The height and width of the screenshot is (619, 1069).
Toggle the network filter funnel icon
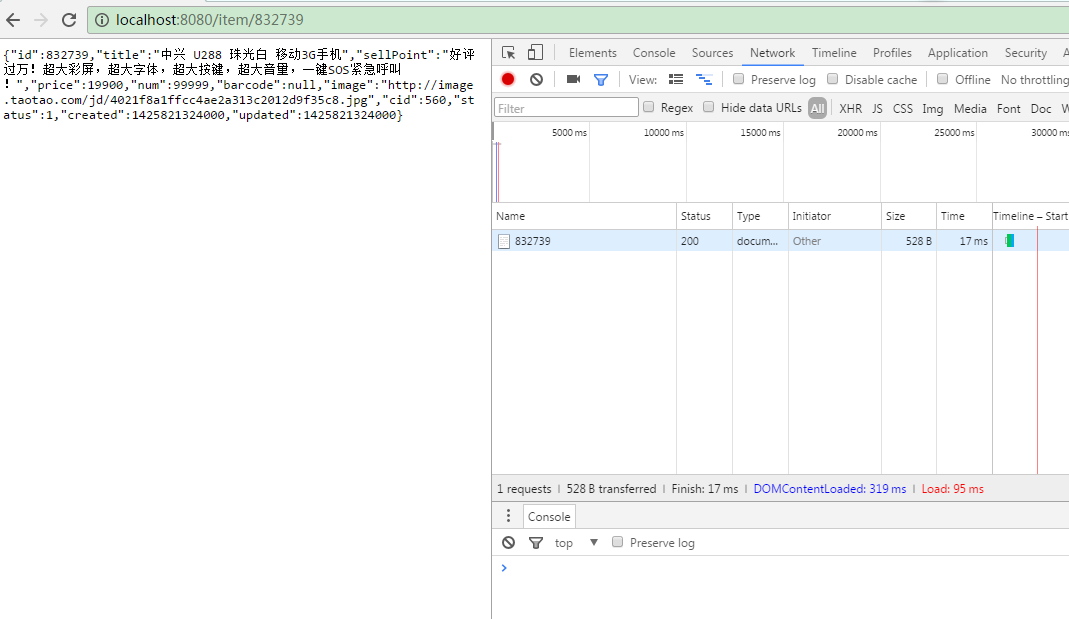click(601, 80)
